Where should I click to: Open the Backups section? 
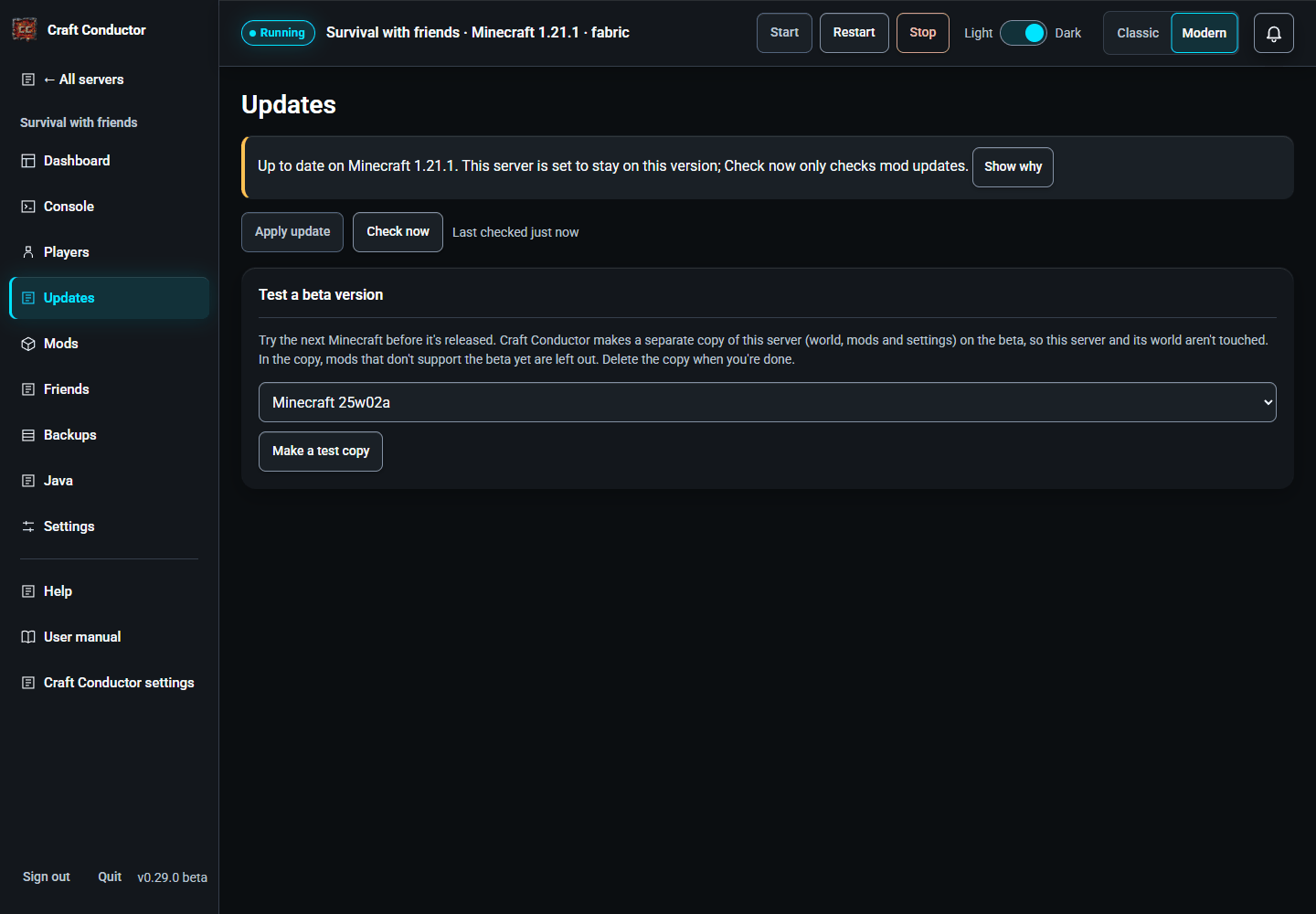110,435
